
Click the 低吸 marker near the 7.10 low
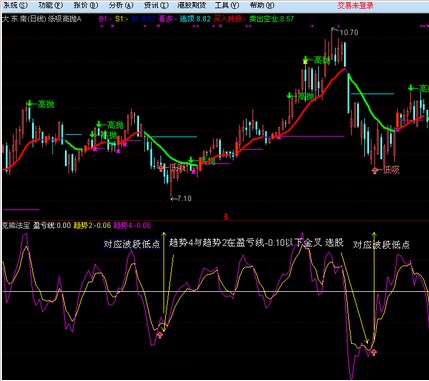[x=177, y=168]
